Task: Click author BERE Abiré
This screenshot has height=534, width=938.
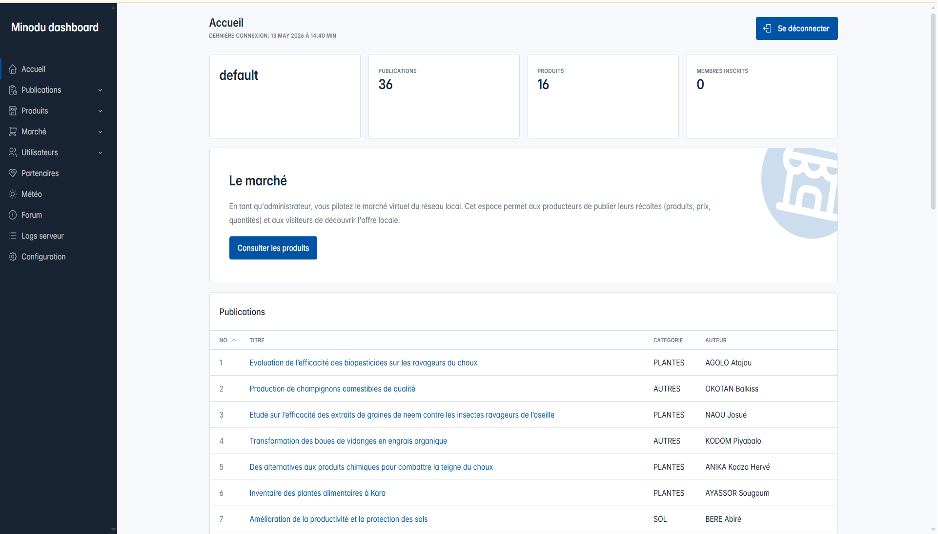Action: pyautogui.click(x=723, y=519)
